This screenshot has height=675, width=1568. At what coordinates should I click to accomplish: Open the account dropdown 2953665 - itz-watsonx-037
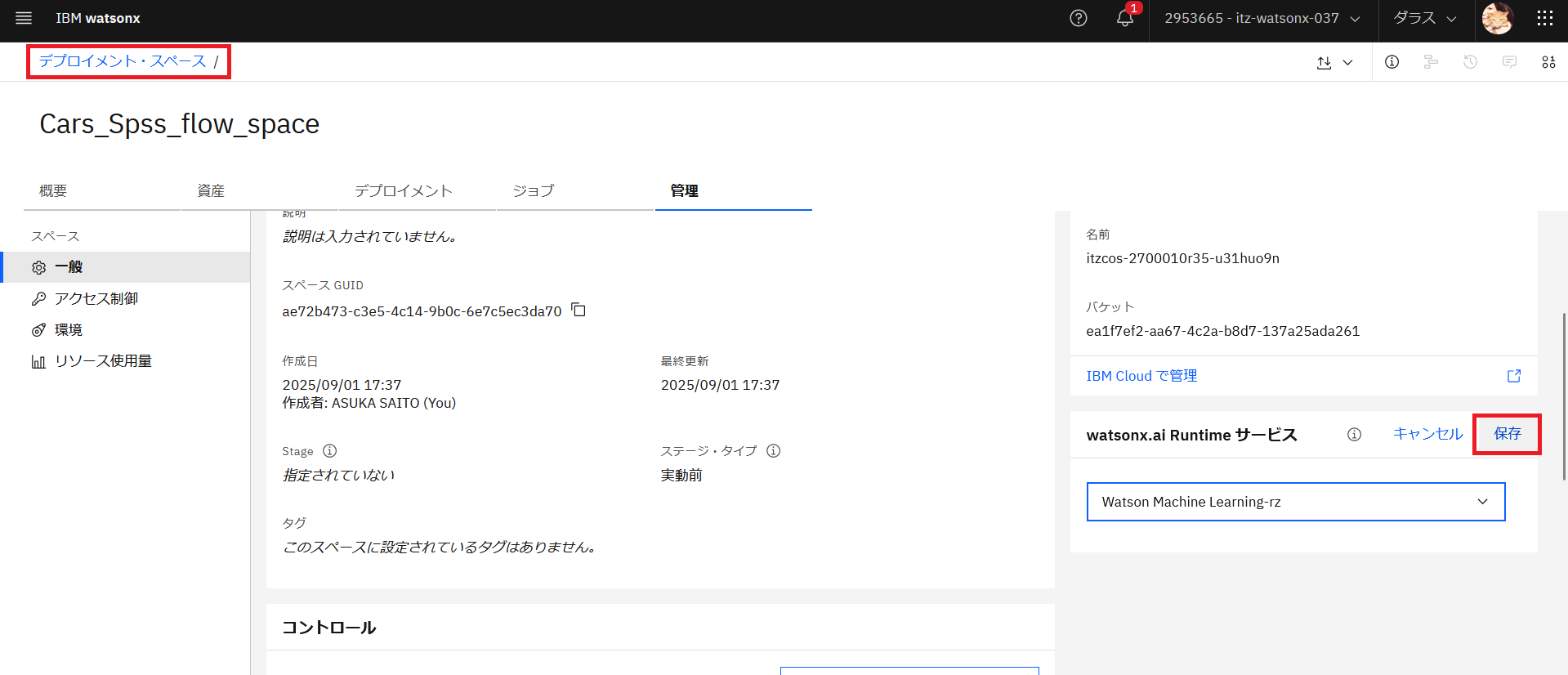[1262, 18]
